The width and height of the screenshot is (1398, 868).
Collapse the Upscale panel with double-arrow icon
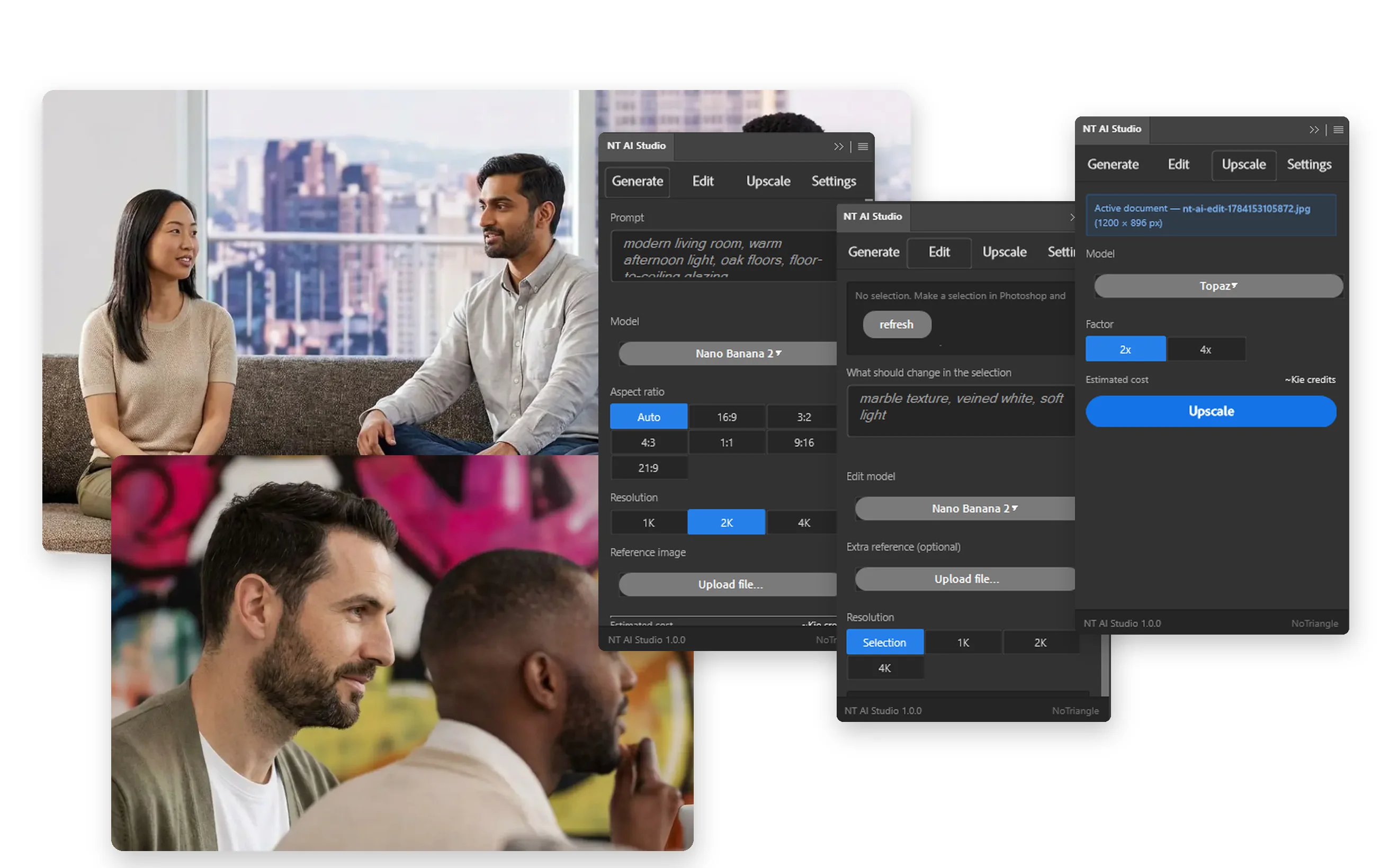(x=1314, y=130)
